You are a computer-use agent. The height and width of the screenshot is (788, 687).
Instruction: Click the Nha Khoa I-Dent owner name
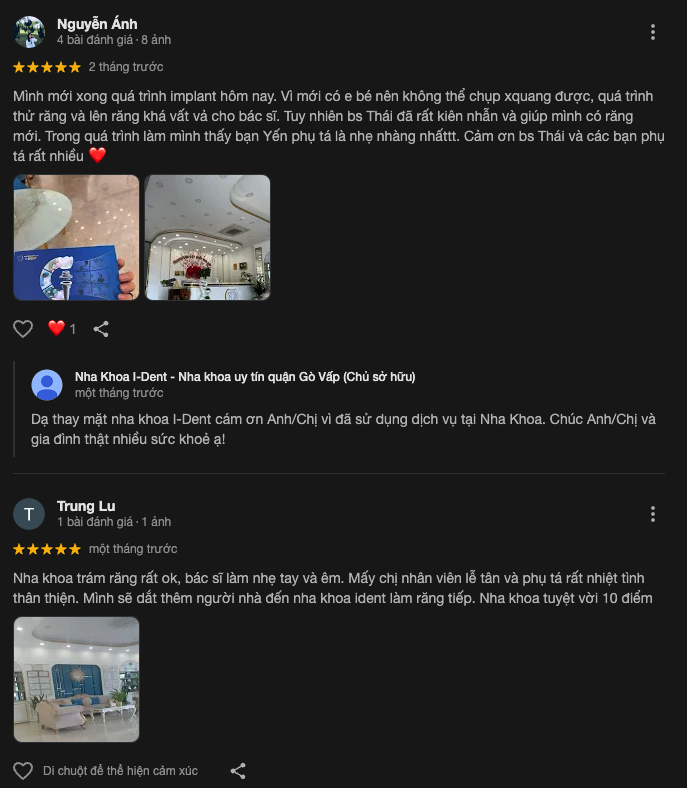[x=245, y=377]
